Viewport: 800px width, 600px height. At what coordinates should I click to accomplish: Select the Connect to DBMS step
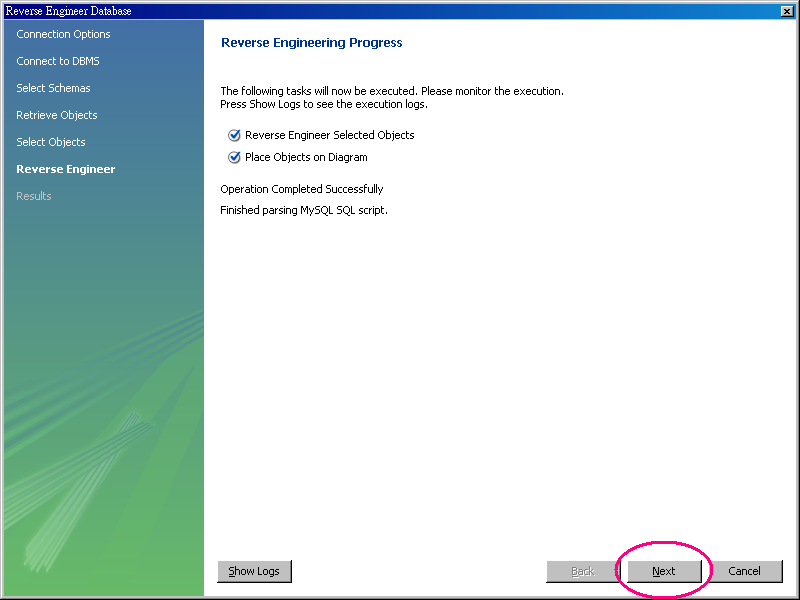coord(58,61)
